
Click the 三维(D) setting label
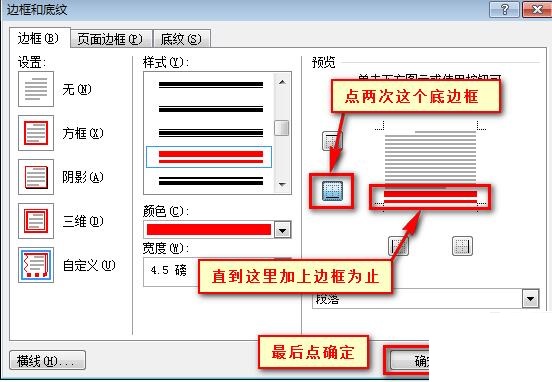pyautogui.click(x=83, y=221)
